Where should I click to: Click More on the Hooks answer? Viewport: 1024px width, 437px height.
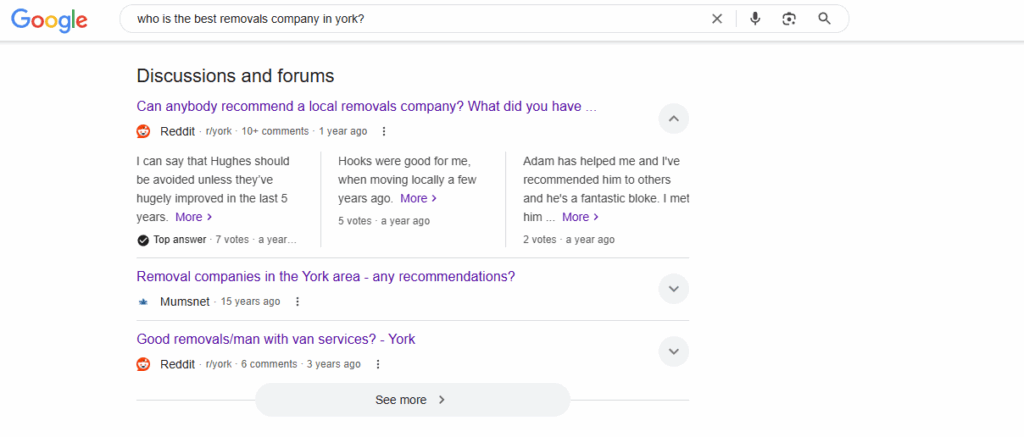pyautogui.click(x=419, y=198)
